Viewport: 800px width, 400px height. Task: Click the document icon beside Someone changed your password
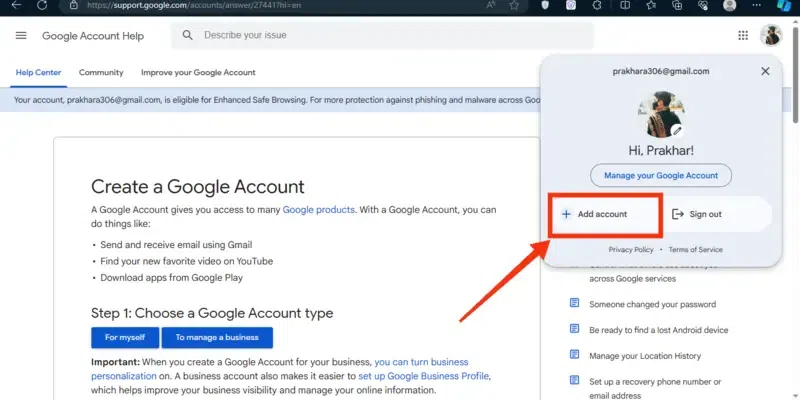coord(574,304)
